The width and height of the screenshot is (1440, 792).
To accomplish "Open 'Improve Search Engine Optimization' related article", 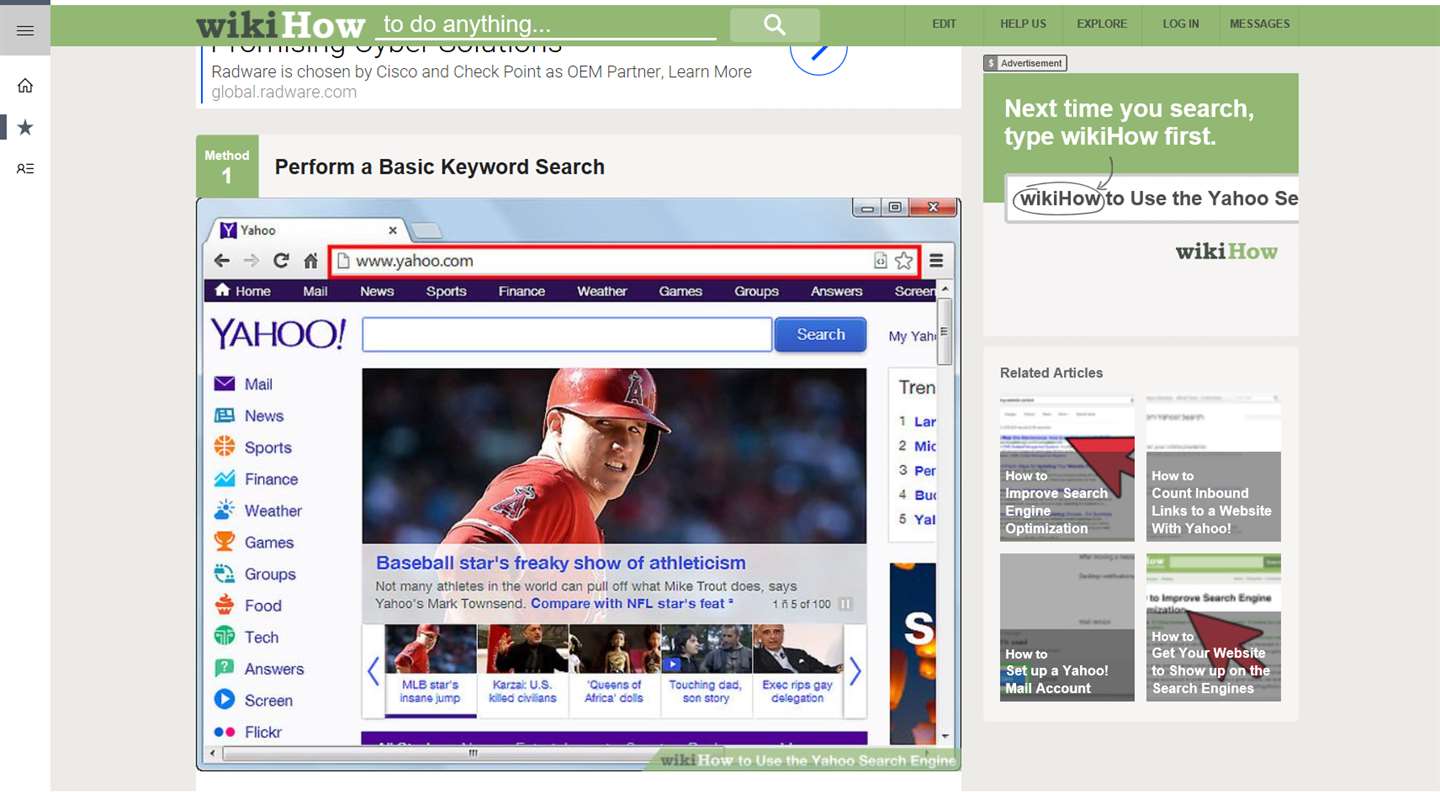I will click(x=1067, y=468).
